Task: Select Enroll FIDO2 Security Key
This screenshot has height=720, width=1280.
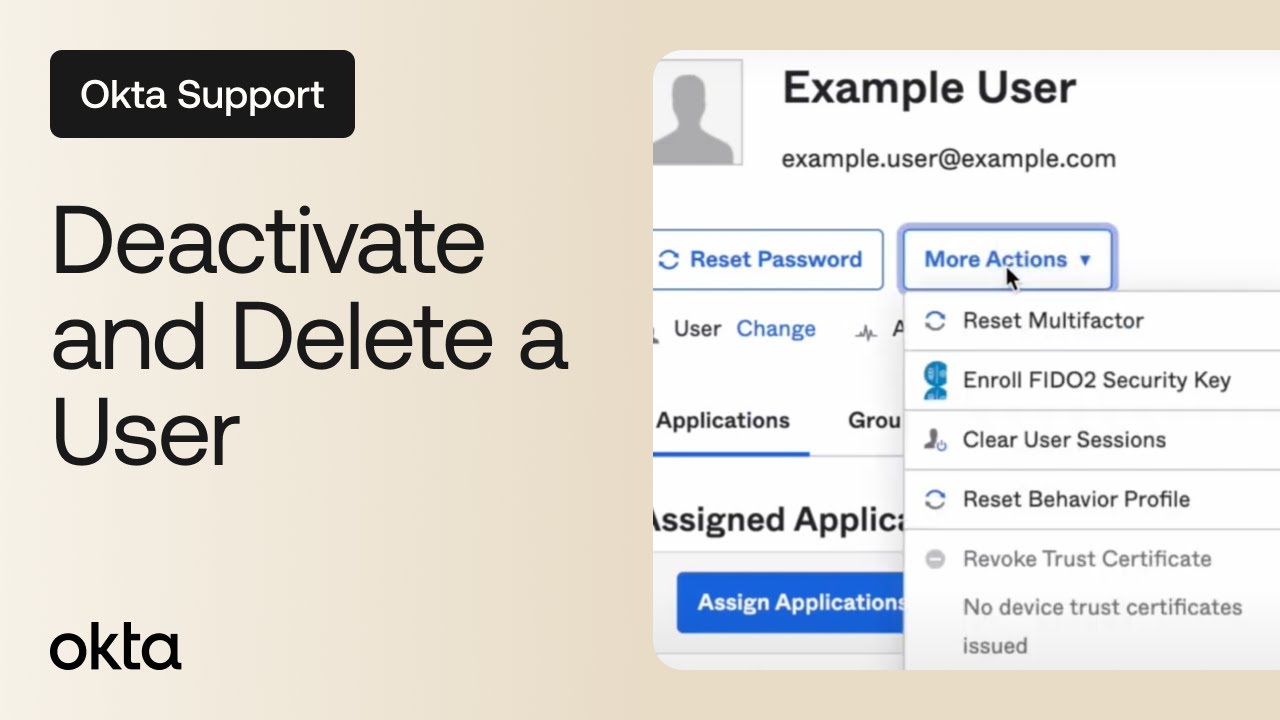Action: click(x=1092, y=380)
